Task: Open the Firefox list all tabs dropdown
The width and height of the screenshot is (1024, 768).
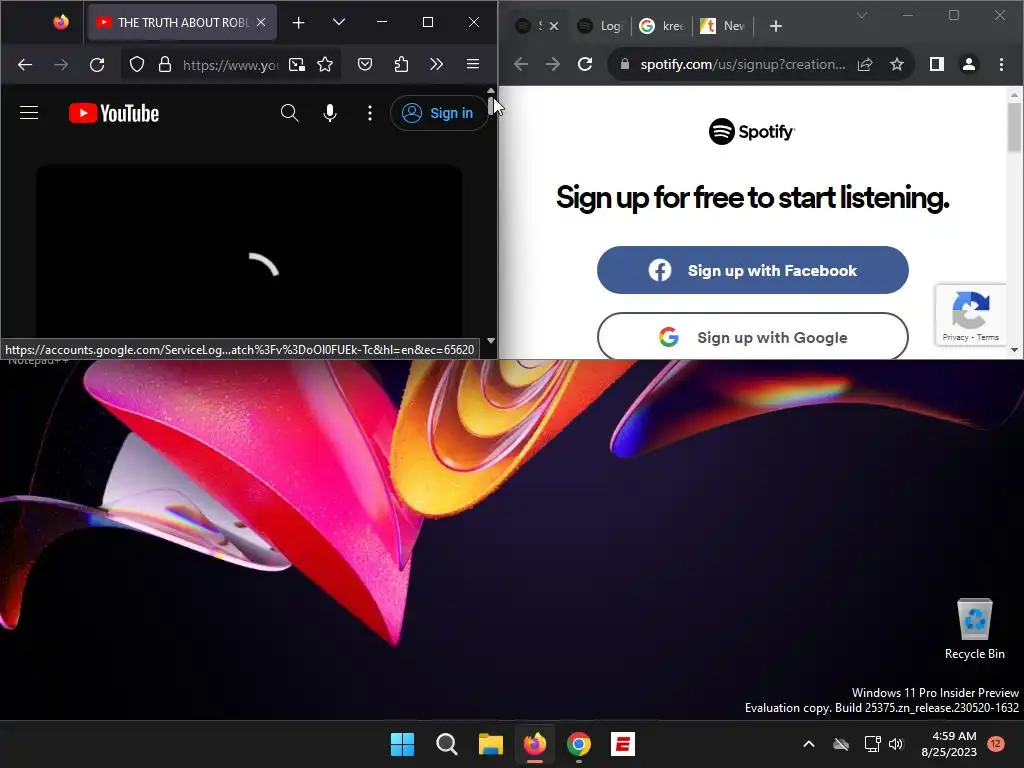Action: [x=338, y=23]
